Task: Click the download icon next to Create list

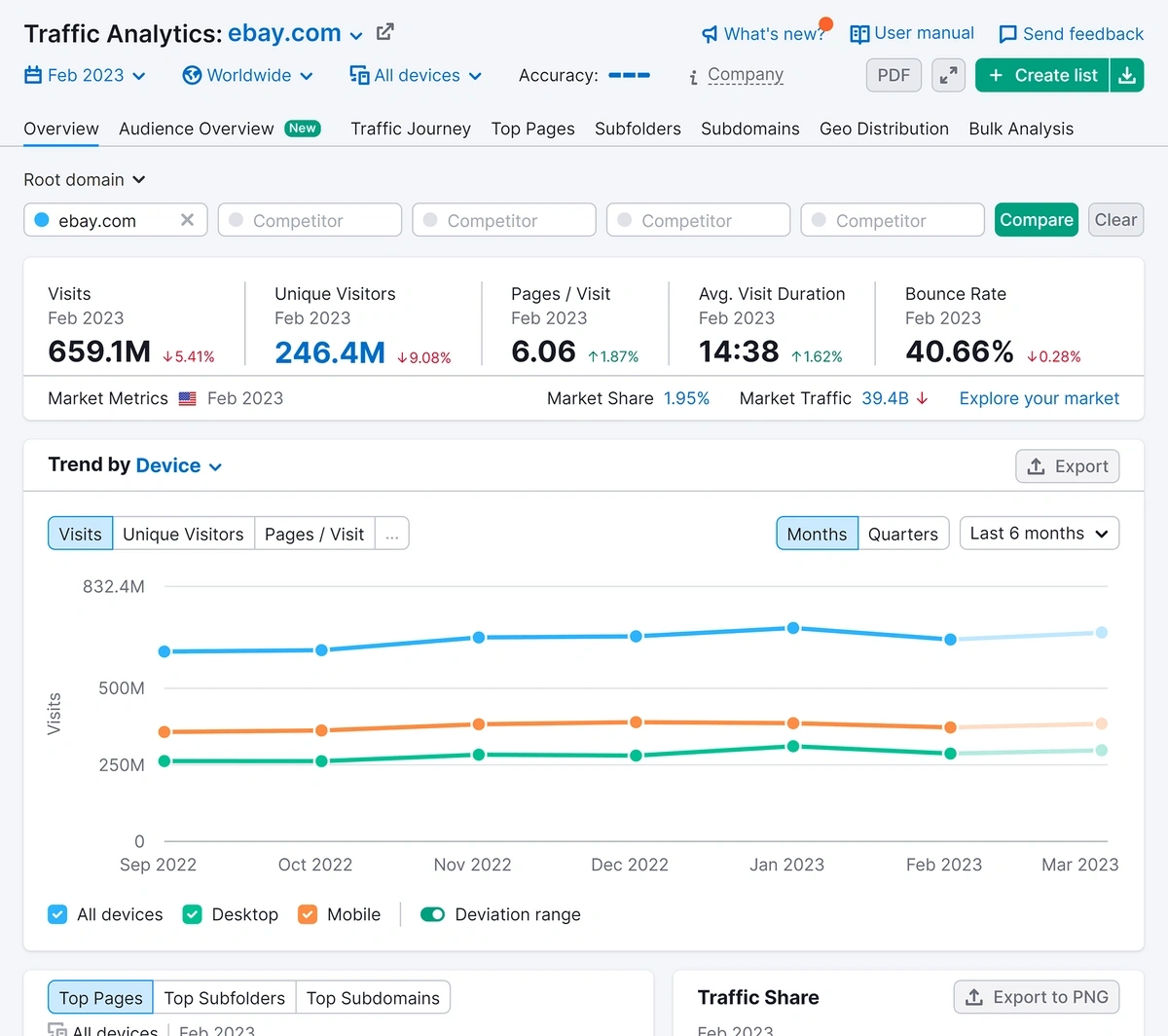Action: click(x=1127, y=75)
